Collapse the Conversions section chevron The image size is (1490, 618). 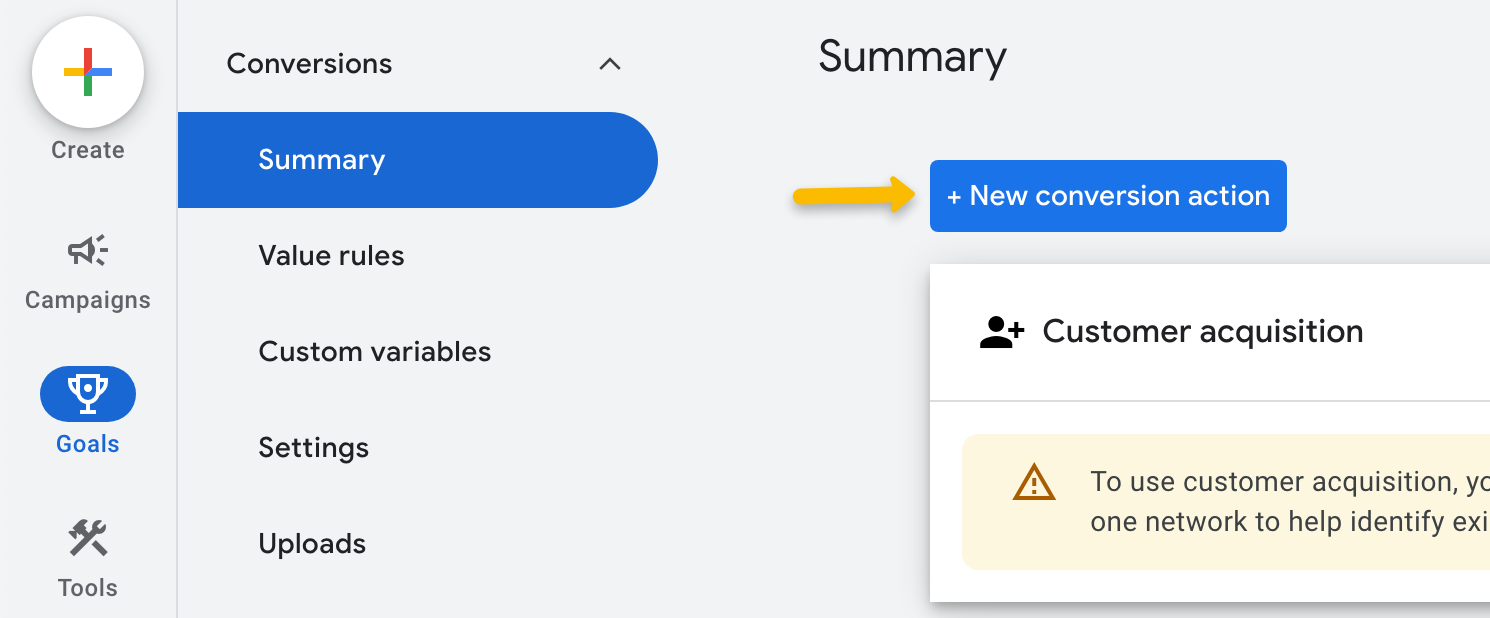[609, 64]
